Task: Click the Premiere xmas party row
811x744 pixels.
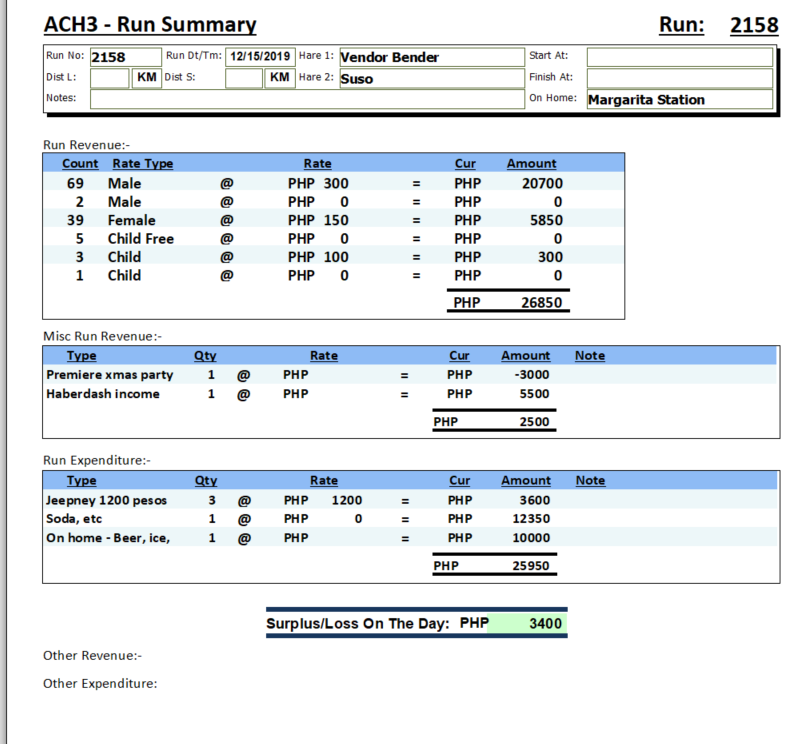Action: click(110, 375)
